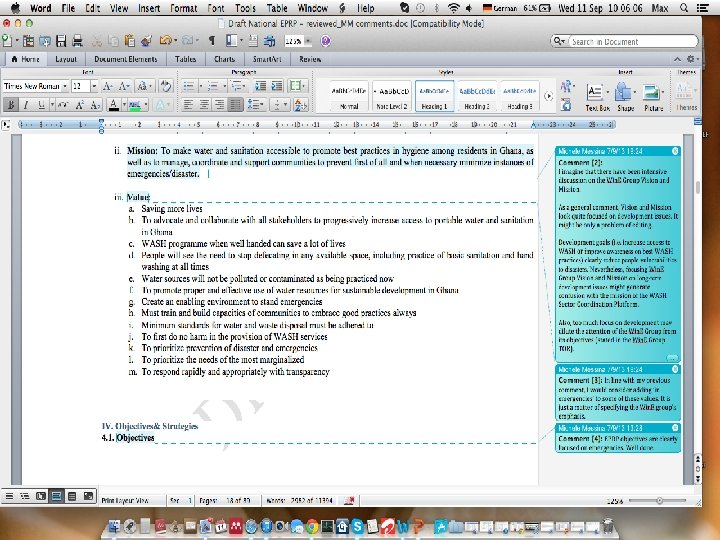Viewport: 720px width, 540px height.
Task: Toggle justified alignment
Action: (x=235, y=105)
